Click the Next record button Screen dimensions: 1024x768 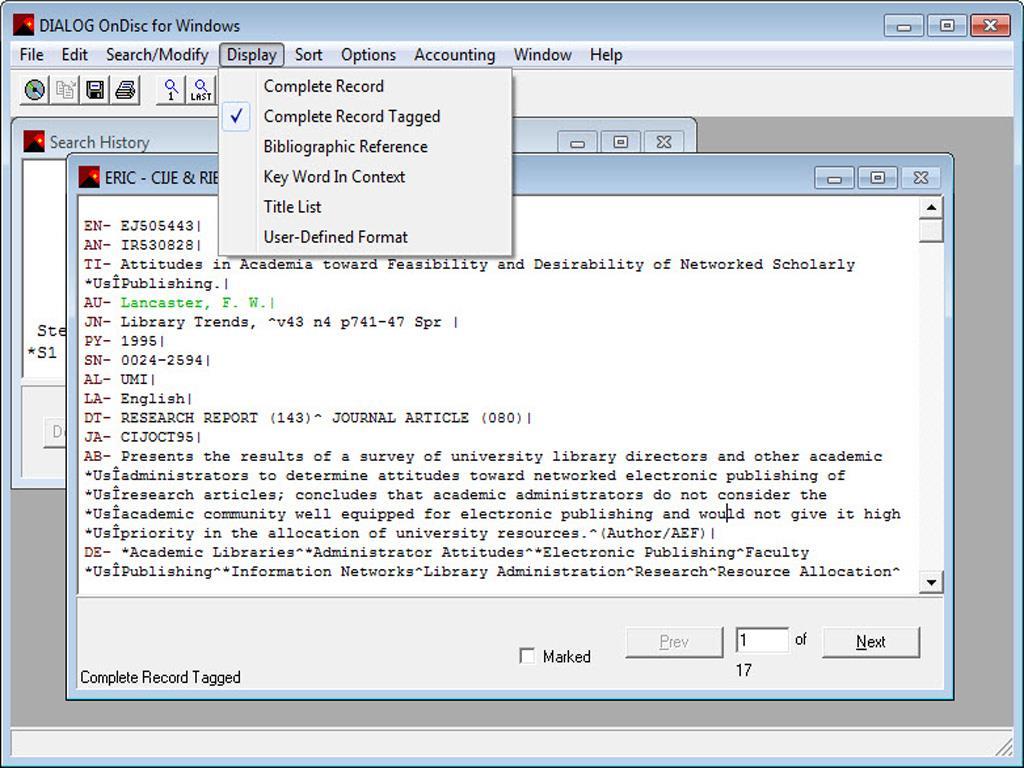pos(871,642)
